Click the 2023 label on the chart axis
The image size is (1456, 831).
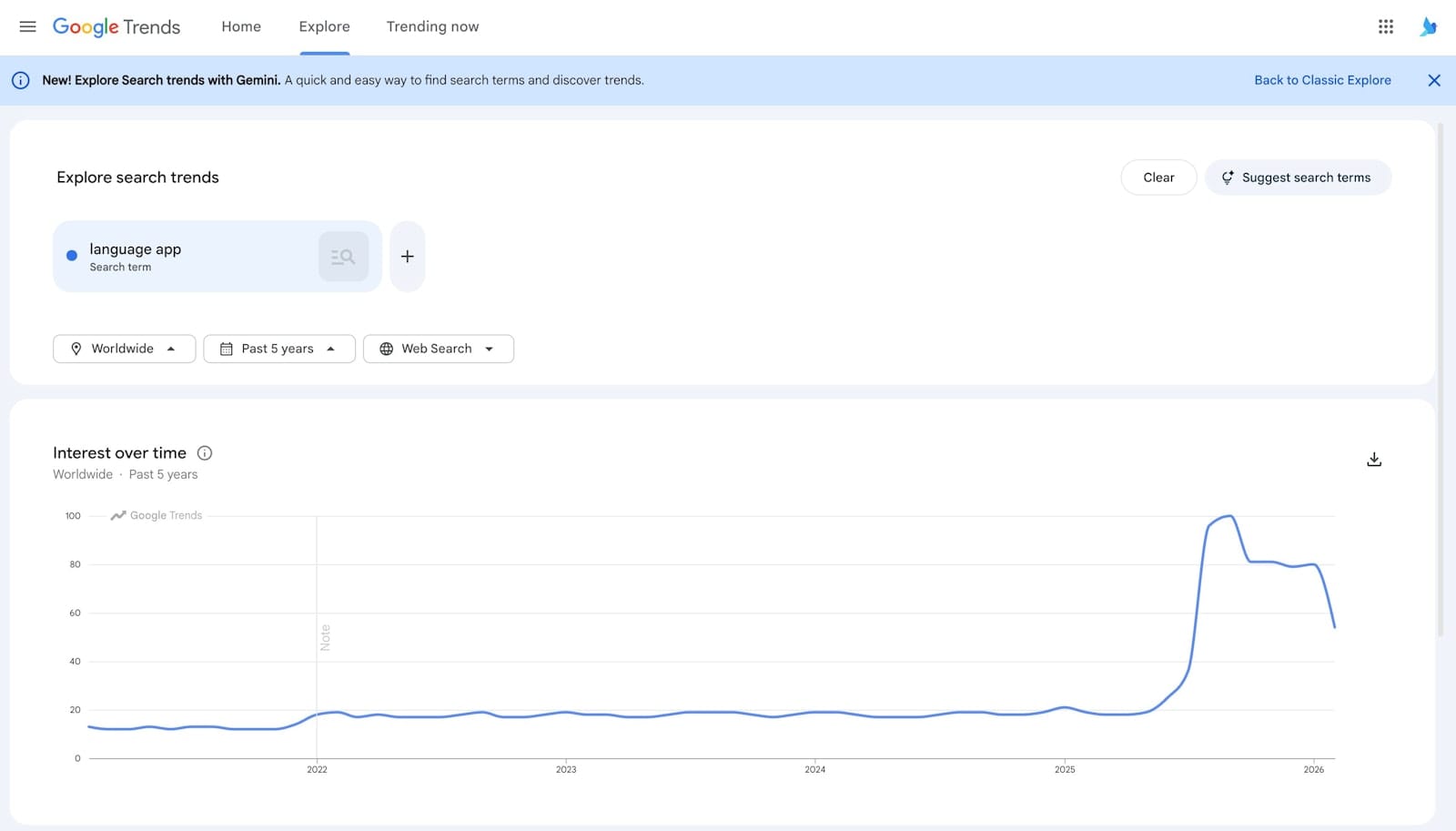coord(566,770)
